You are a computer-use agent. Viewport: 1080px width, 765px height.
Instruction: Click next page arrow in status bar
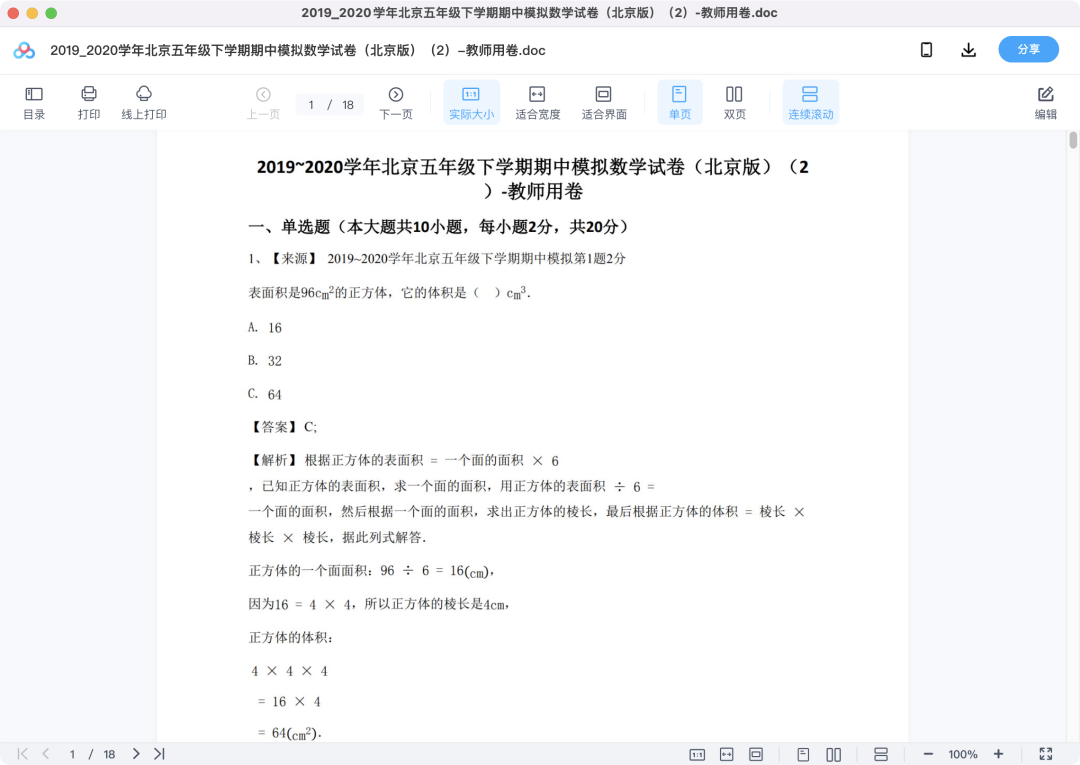pyautogui.click(x=136, y=754)
